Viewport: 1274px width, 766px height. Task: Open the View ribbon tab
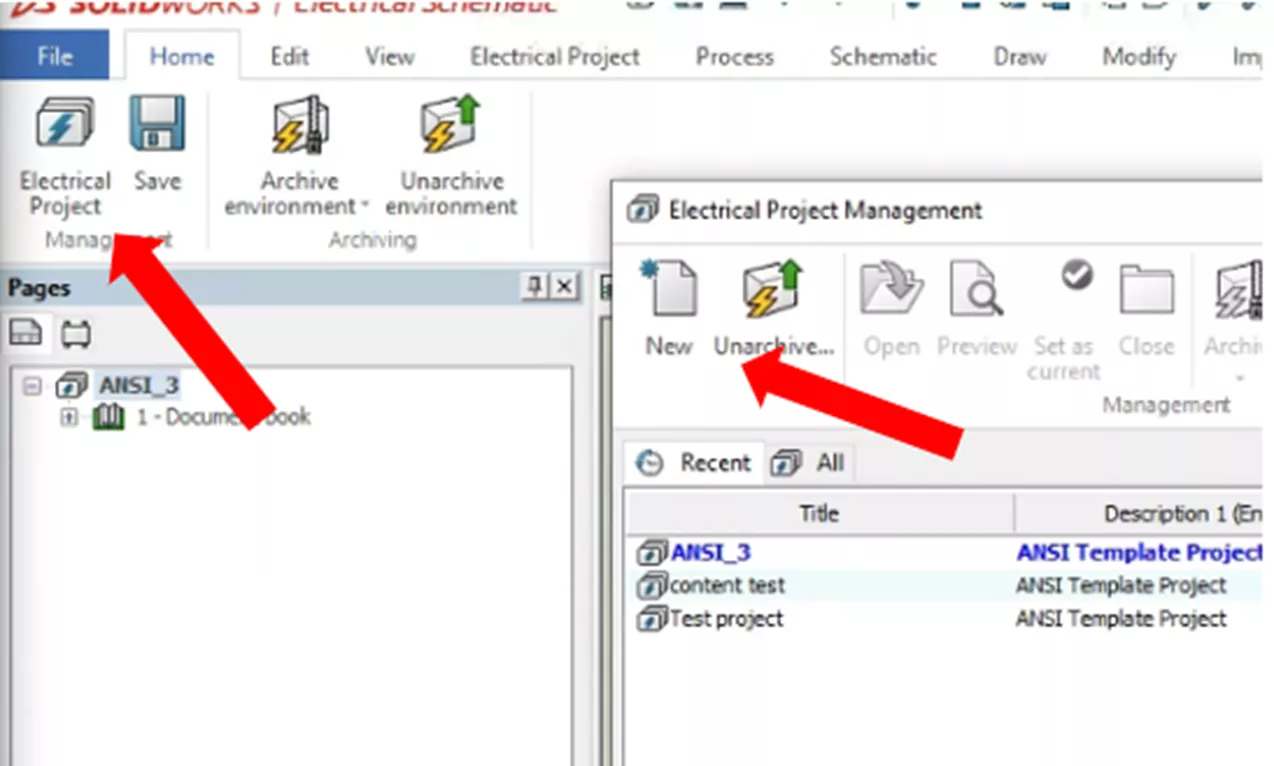pos(389,56)
